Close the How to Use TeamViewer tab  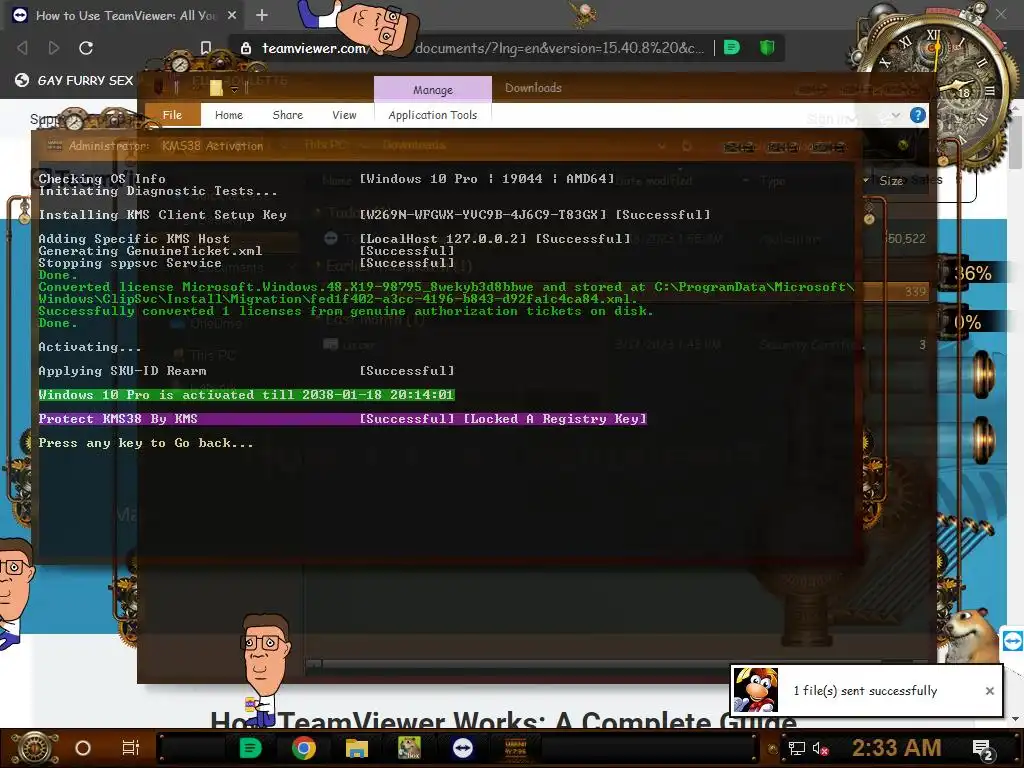pos(232,15)
